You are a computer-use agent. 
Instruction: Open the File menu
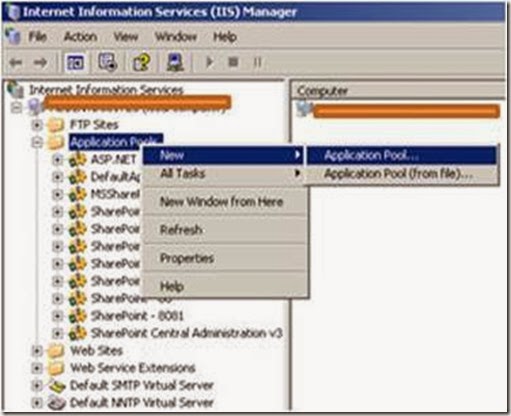pos(38,37)
